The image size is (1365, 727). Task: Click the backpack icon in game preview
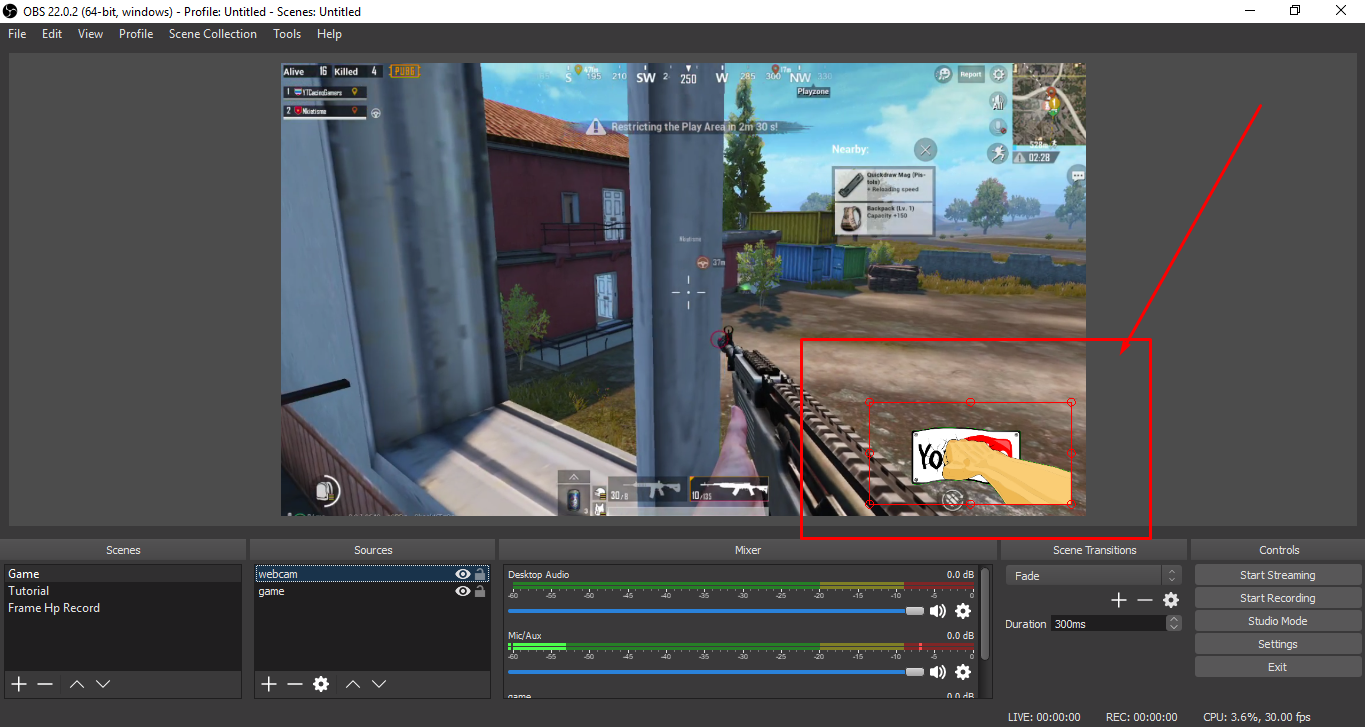[325, 490]
